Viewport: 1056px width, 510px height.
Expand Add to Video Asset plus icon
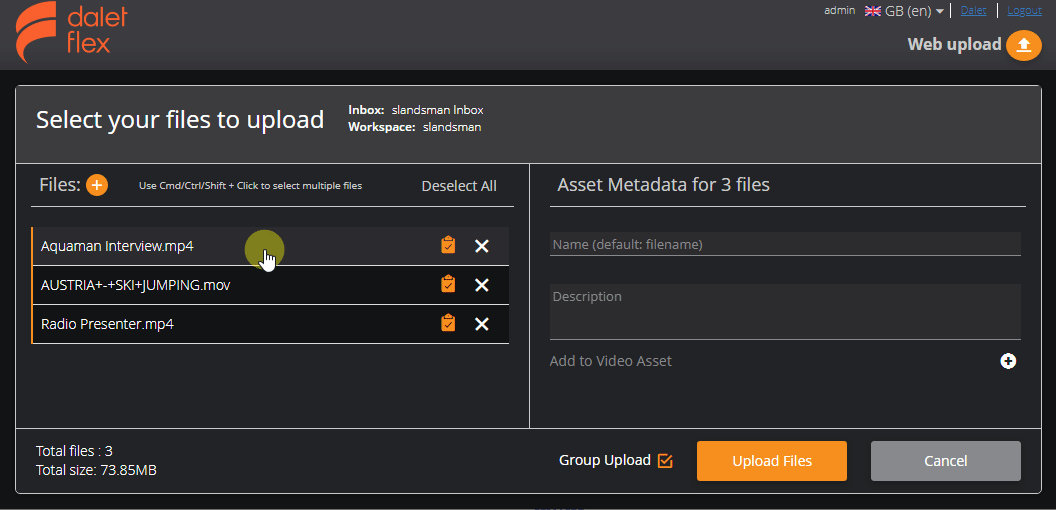1008,361
